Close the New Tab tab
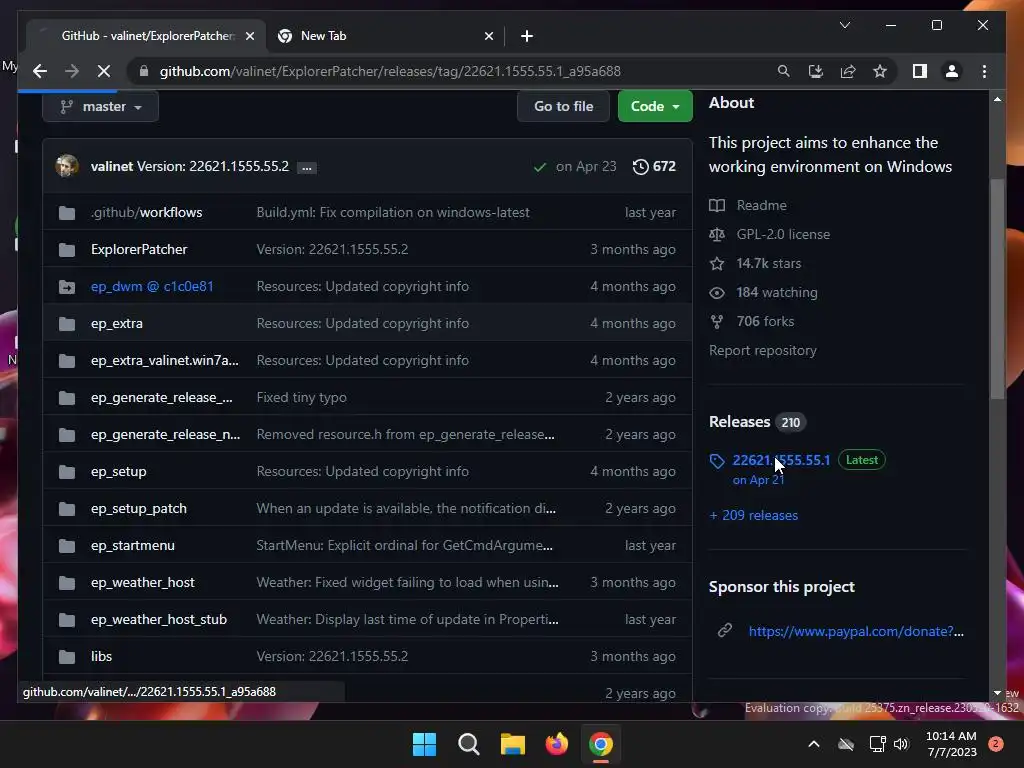 pyautogui.click(x=488, y=36)
